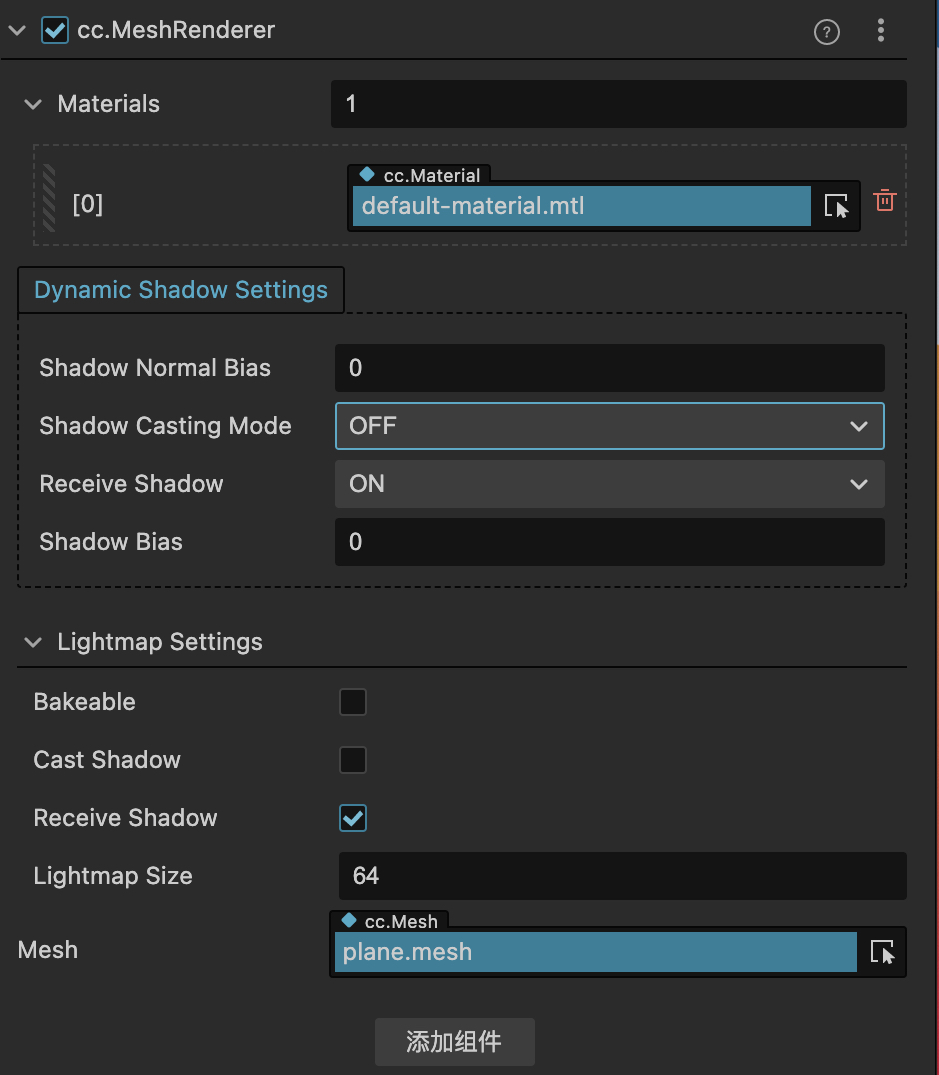The height and width of the screenshot is (1075, 939).
Task: Collapse the Materials section
Action: pyautogui.click(x=33, y=104)
